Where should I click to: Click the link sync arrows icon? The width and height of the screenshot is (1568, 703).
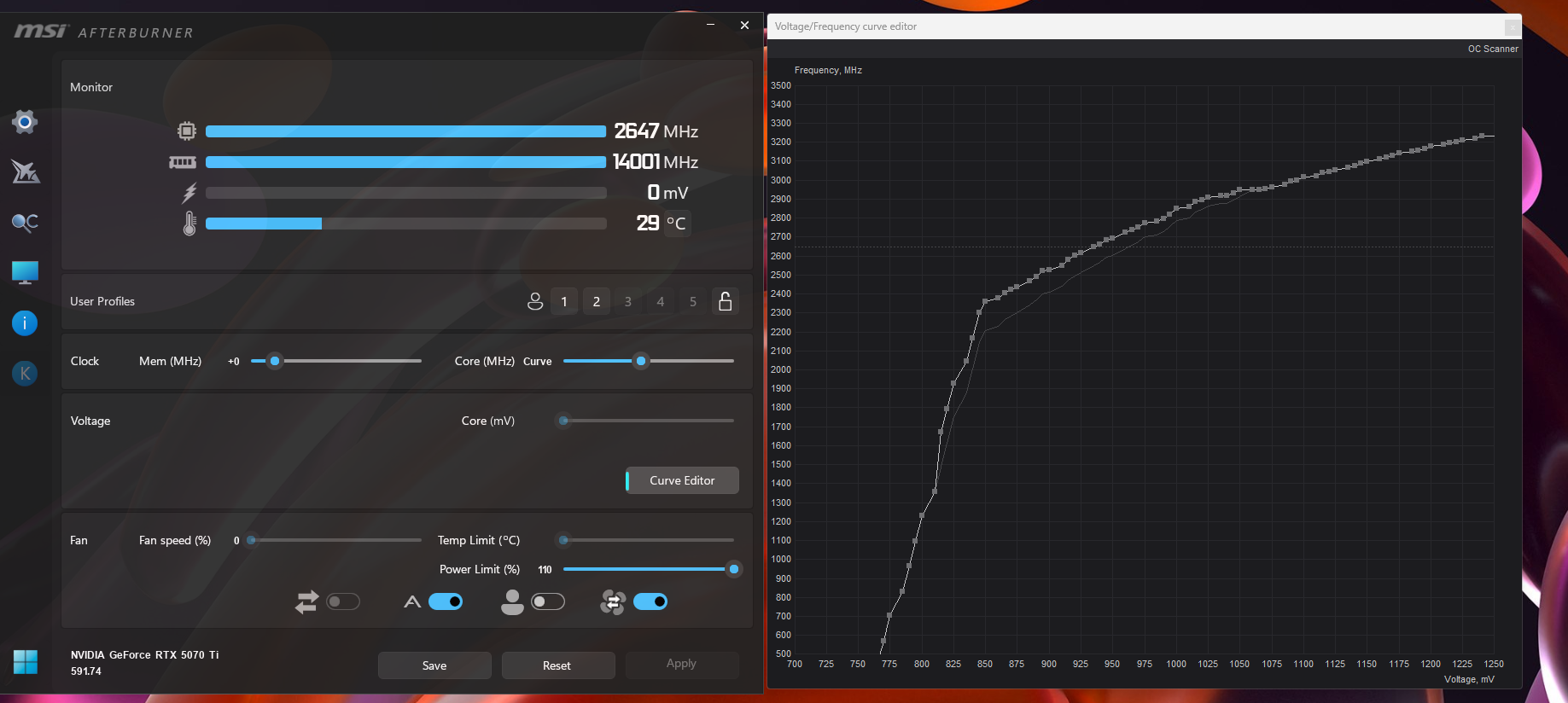[x=306, y=602]
